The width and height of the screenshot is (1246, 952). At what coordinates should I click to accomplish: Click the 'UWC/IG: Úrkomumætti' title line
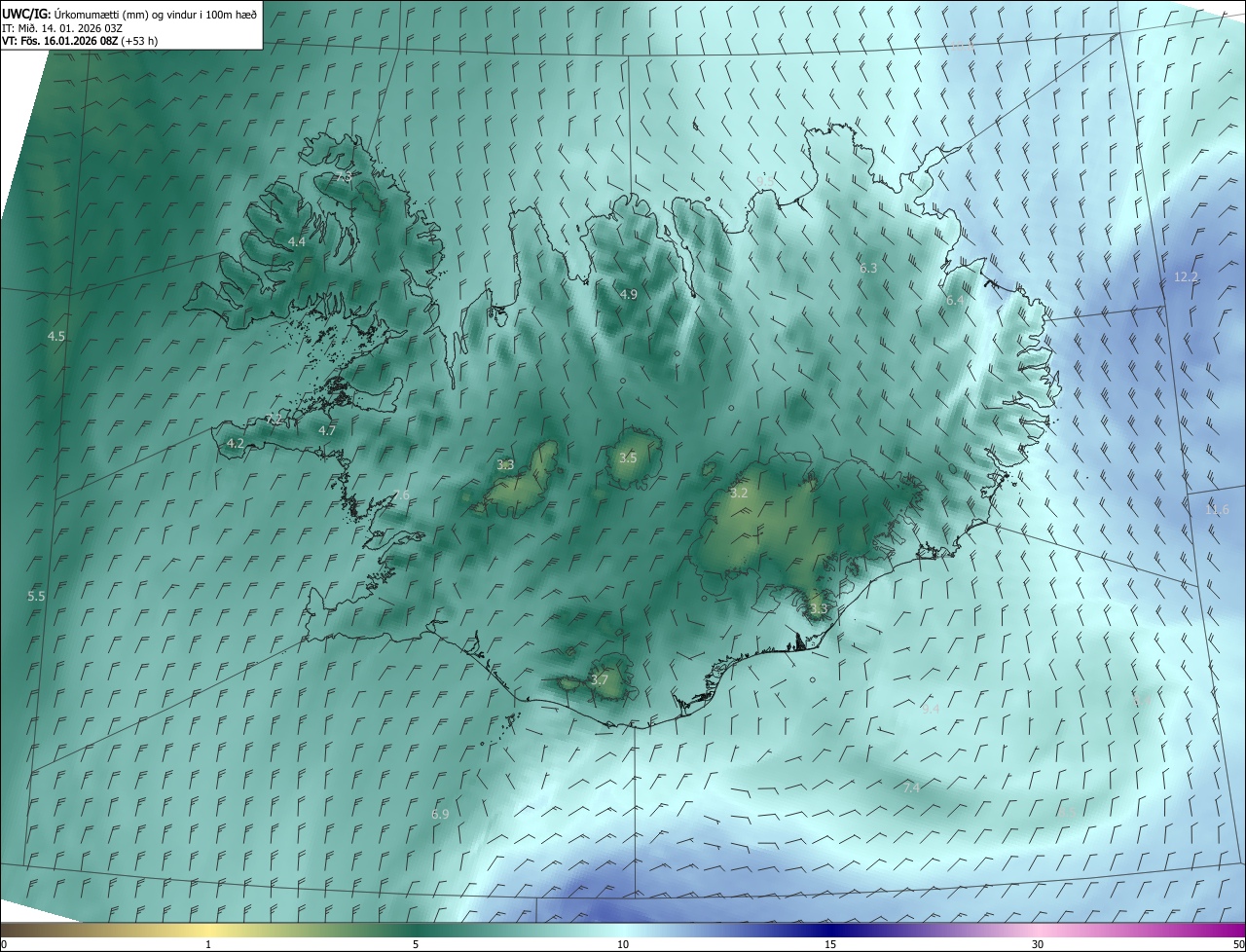click(x=129, y=14)
